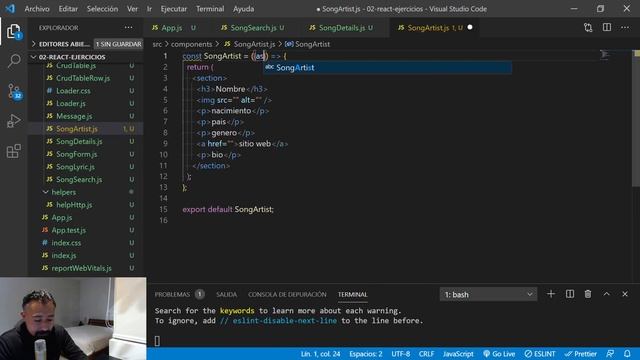Open reportWebVitals.js file
The height and width of the screenshot is (360, 640).
click(x=82, y=268)
